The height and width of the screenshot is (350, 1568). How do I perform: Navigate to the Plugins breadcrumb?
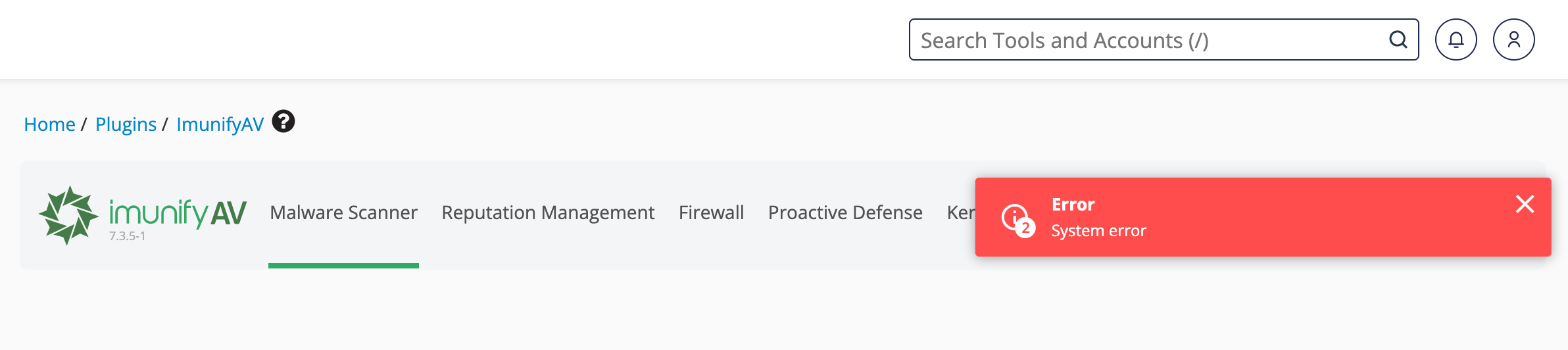pos(126,124)
